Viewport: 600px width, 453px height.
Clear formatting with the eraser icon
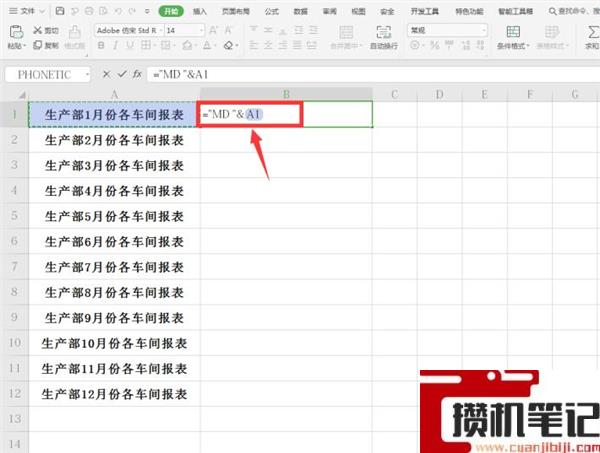coord(228,46)
